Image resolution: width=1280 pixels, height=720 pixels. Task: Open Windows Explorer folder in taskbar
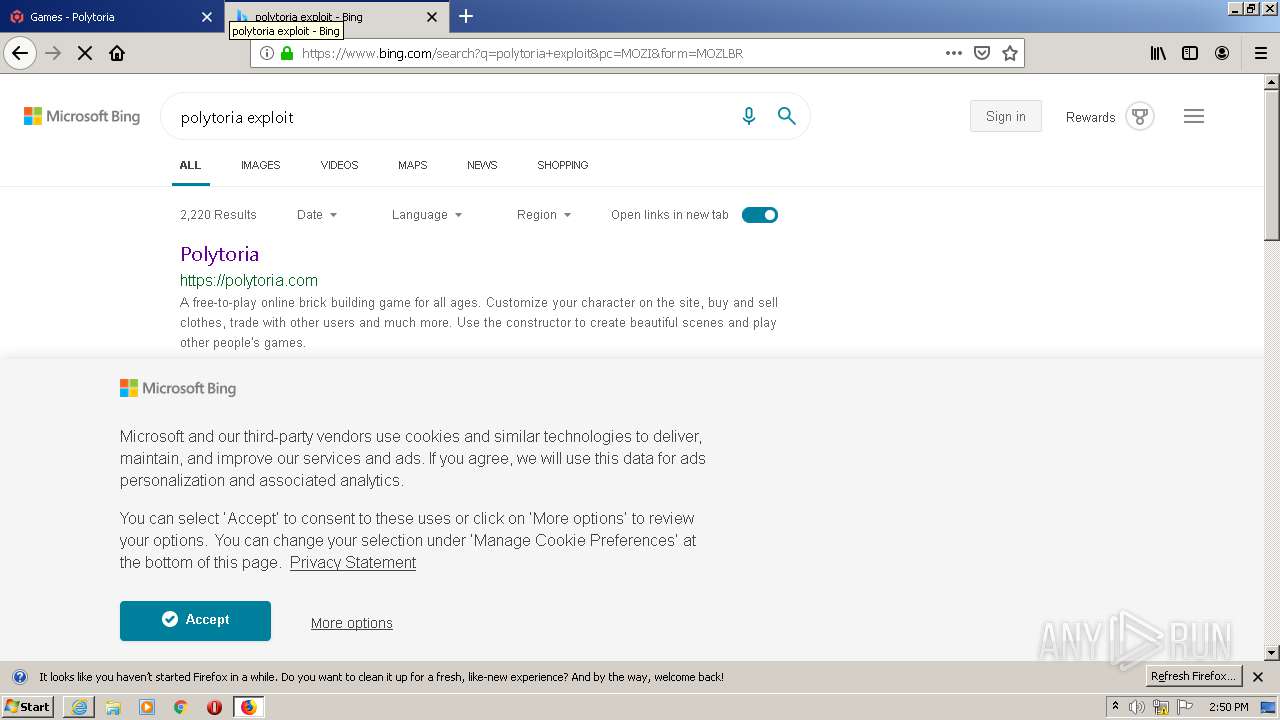coord(113,707)
